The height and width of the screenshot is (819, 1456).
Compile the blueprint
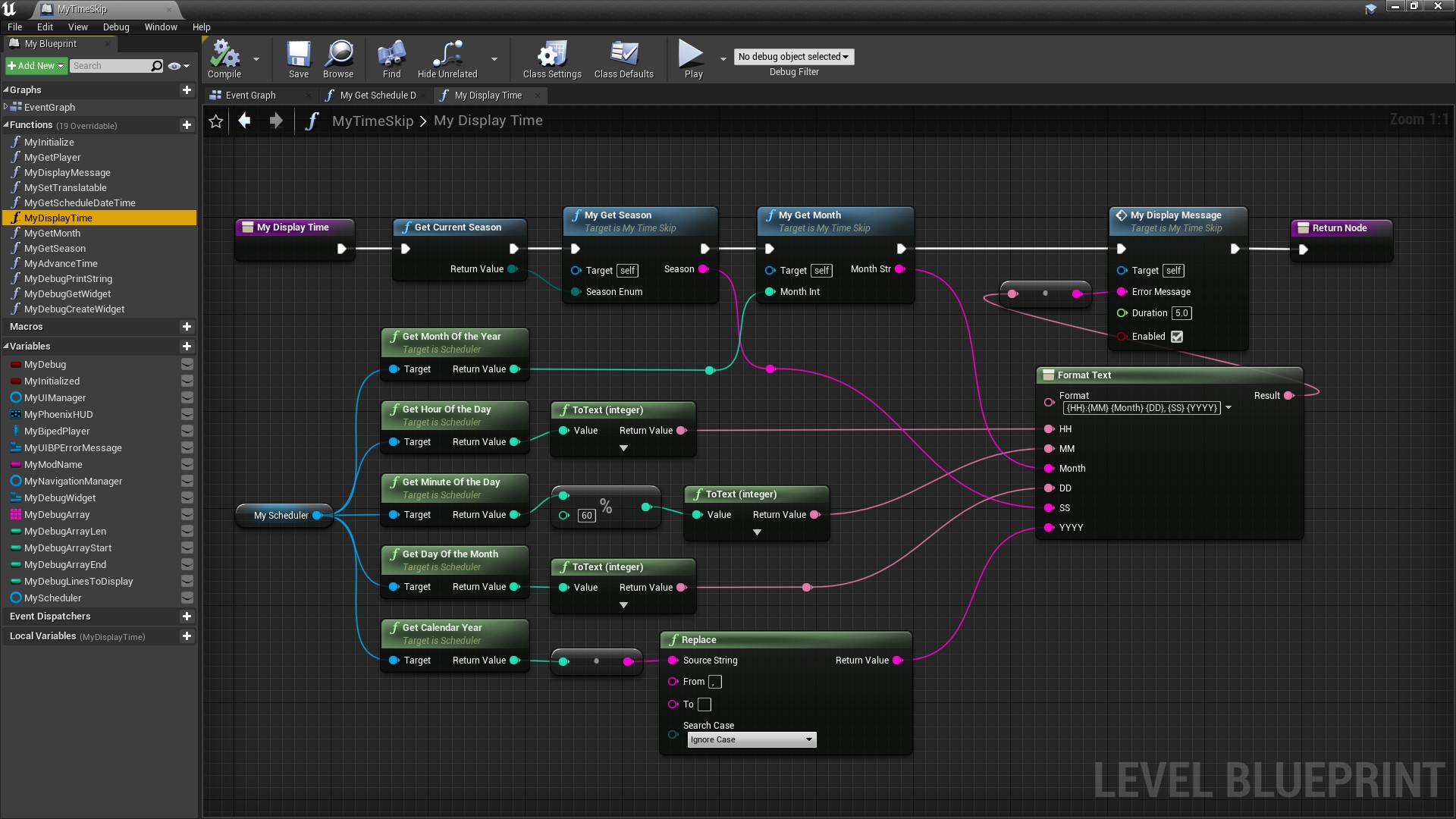click(x=224, y=59)
